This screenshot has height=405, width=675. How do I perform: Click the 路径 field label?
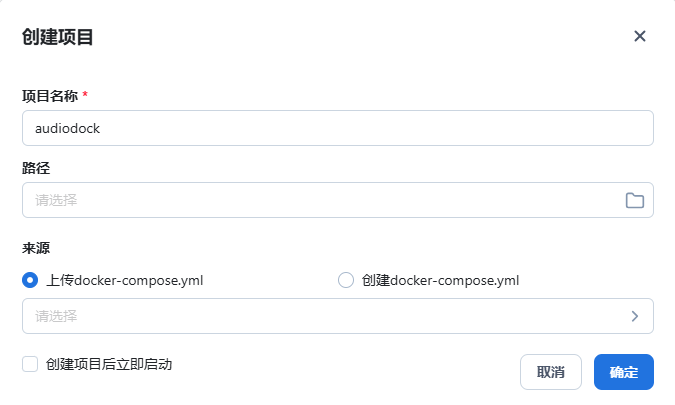pyautogui.click(x=36, y=168)
